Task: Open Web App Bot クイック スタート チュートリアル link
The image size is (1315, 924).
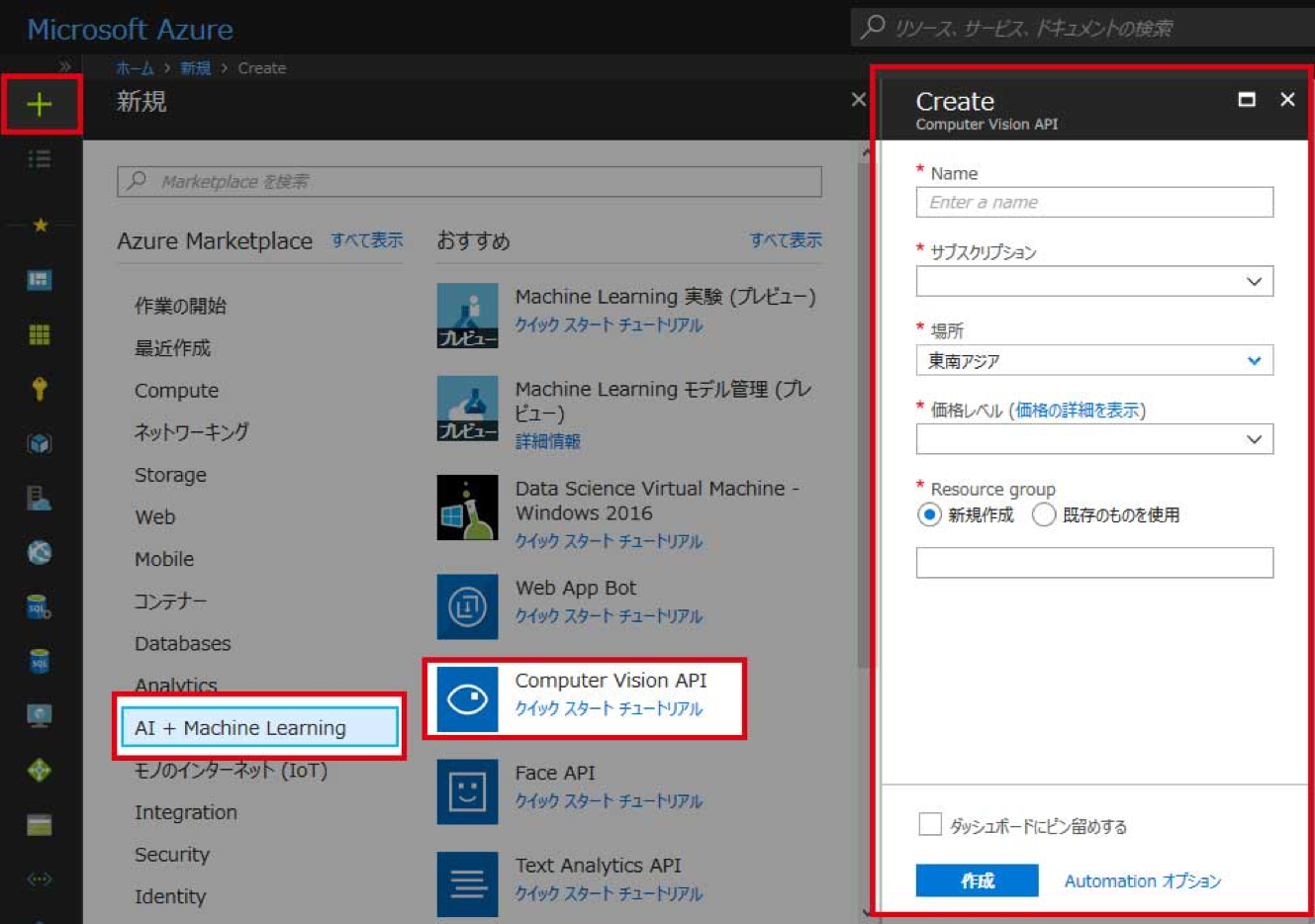Action: tap(609, 616)
